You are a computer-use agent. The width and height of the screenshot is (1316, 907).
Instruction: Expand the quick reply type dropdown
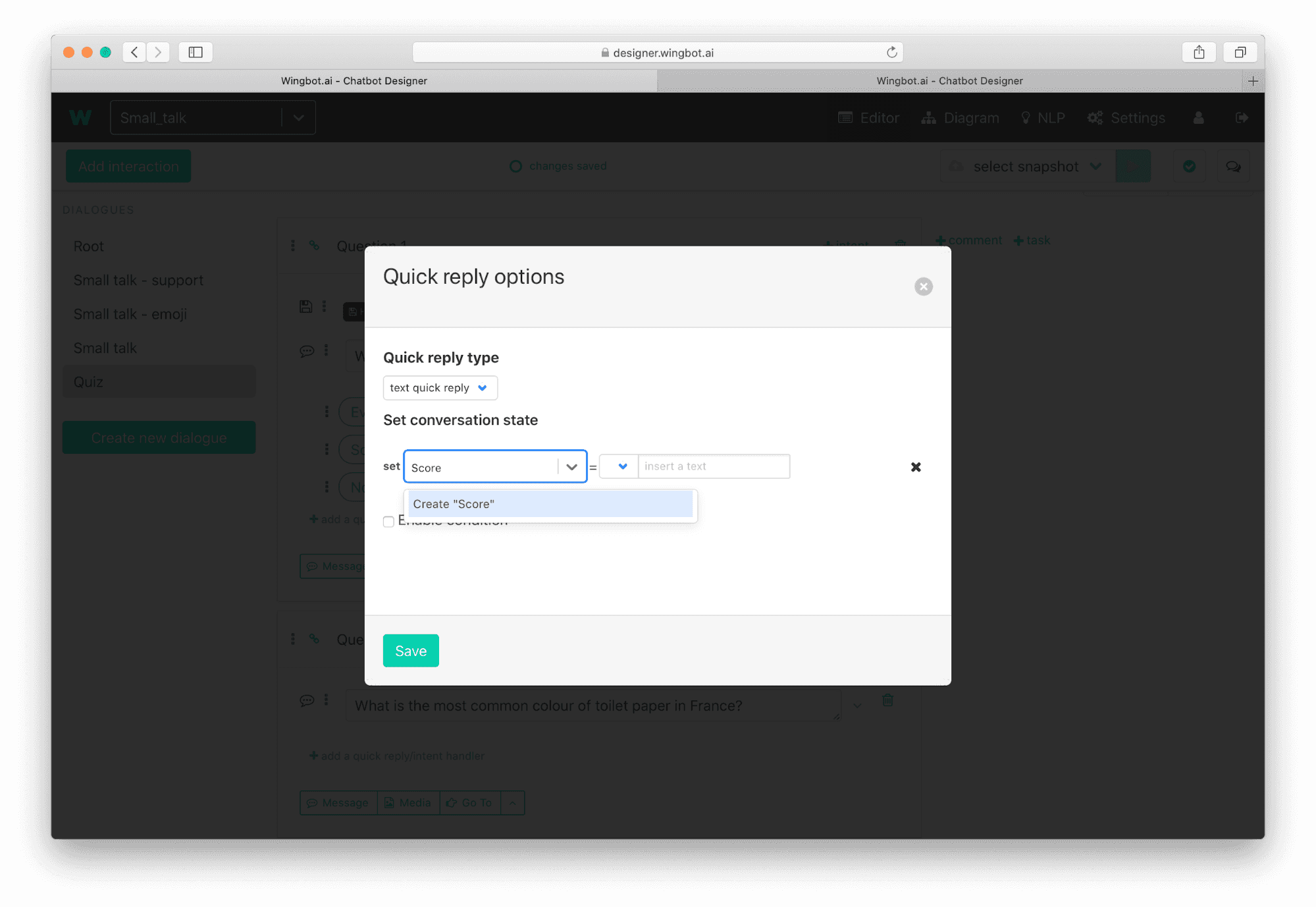pyautogui.click(x=438, y=388)
